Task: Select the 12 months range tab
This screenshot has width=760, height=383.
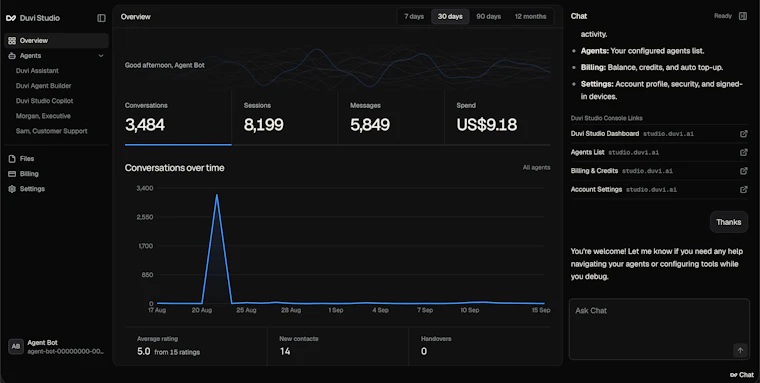Action: click(x=530, y=16)
